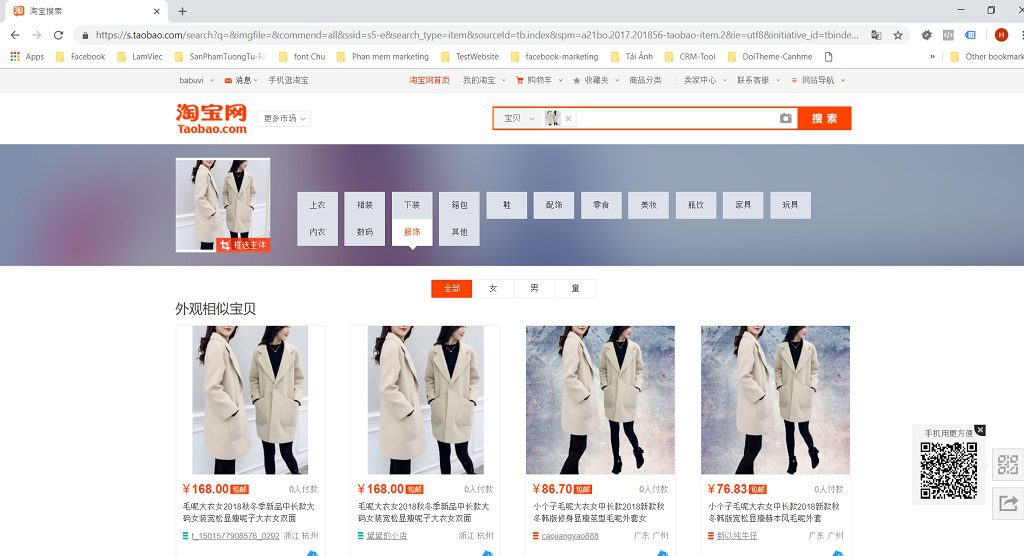Select the 家具 category tile
Viewport: 1024px width, 556px height.
pyautogui.click(x=743, y=205)
